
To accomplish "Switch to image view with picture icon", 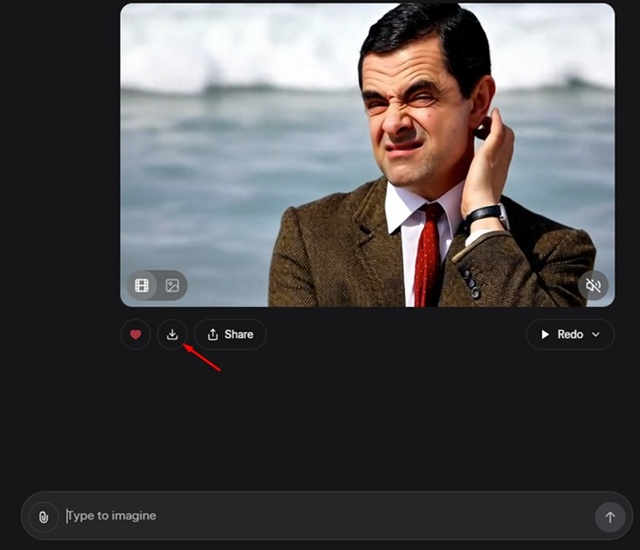I will 172,285.
